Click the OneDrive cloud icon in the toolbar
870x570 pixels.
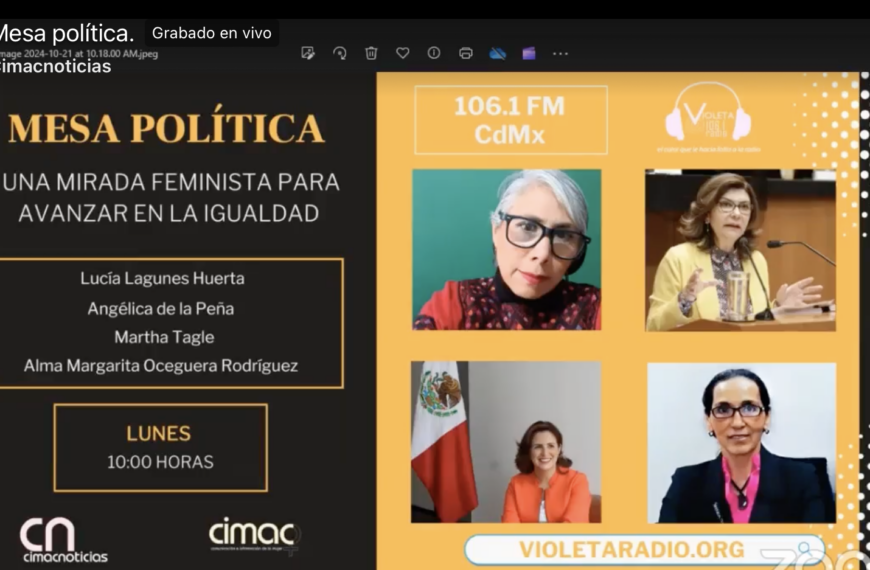click(498, 53)
